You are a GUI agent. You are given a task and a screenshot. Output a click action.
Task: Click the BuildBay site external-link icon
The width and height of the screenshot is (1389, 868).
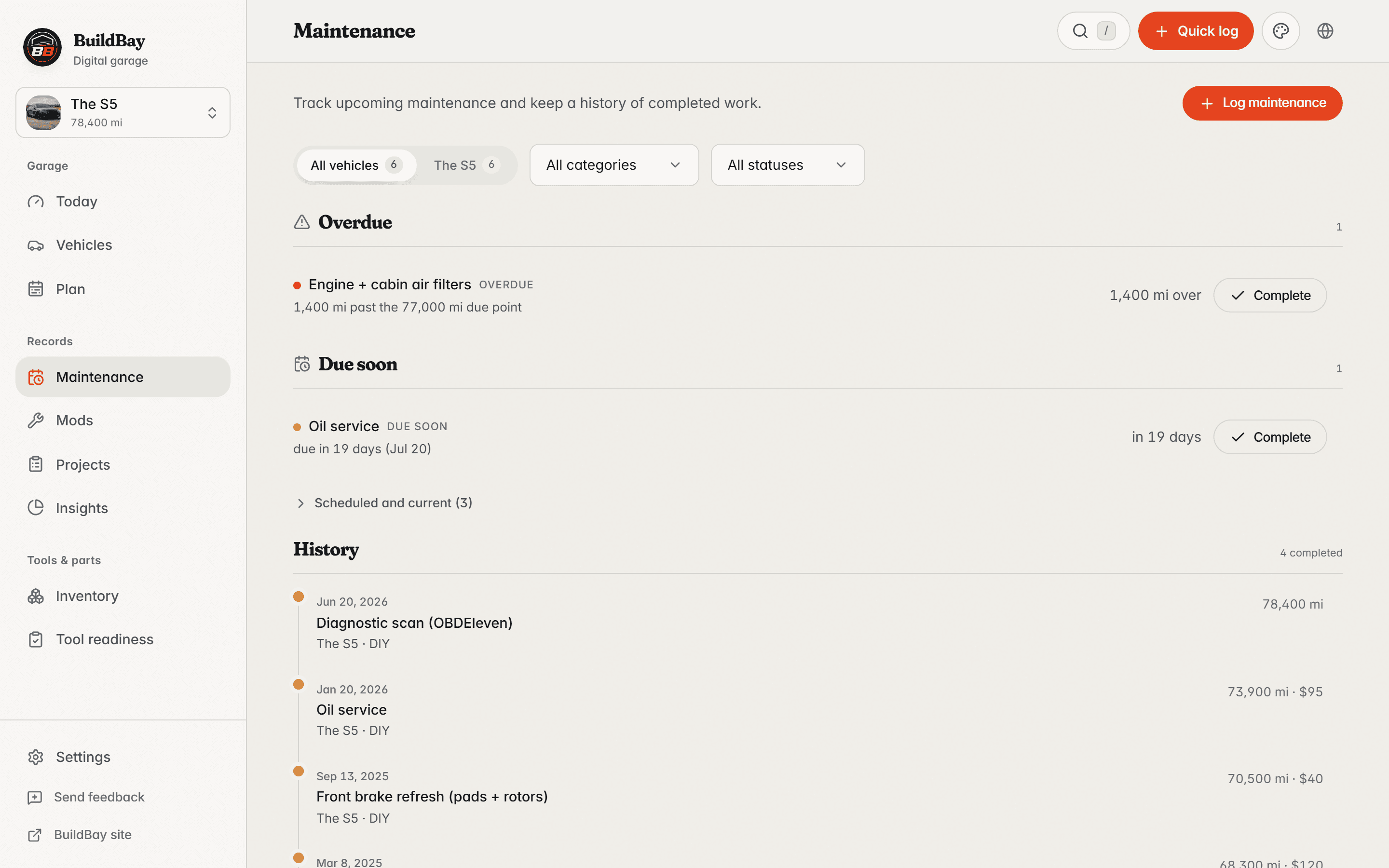pos(35,835)
